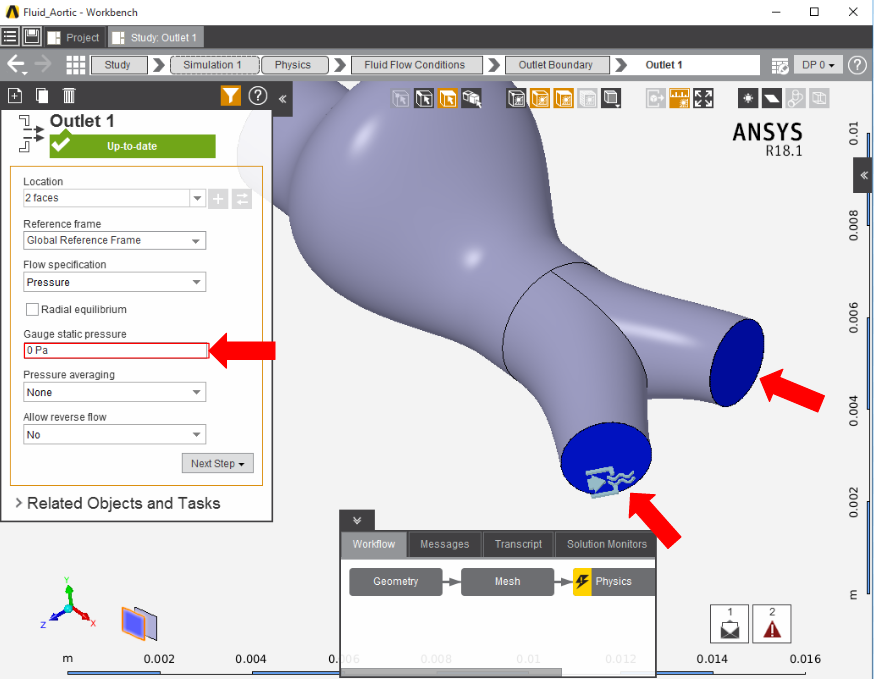Save the project with the disk icon
Viewport: 874px width, 679px height.
tap(32, 37)
